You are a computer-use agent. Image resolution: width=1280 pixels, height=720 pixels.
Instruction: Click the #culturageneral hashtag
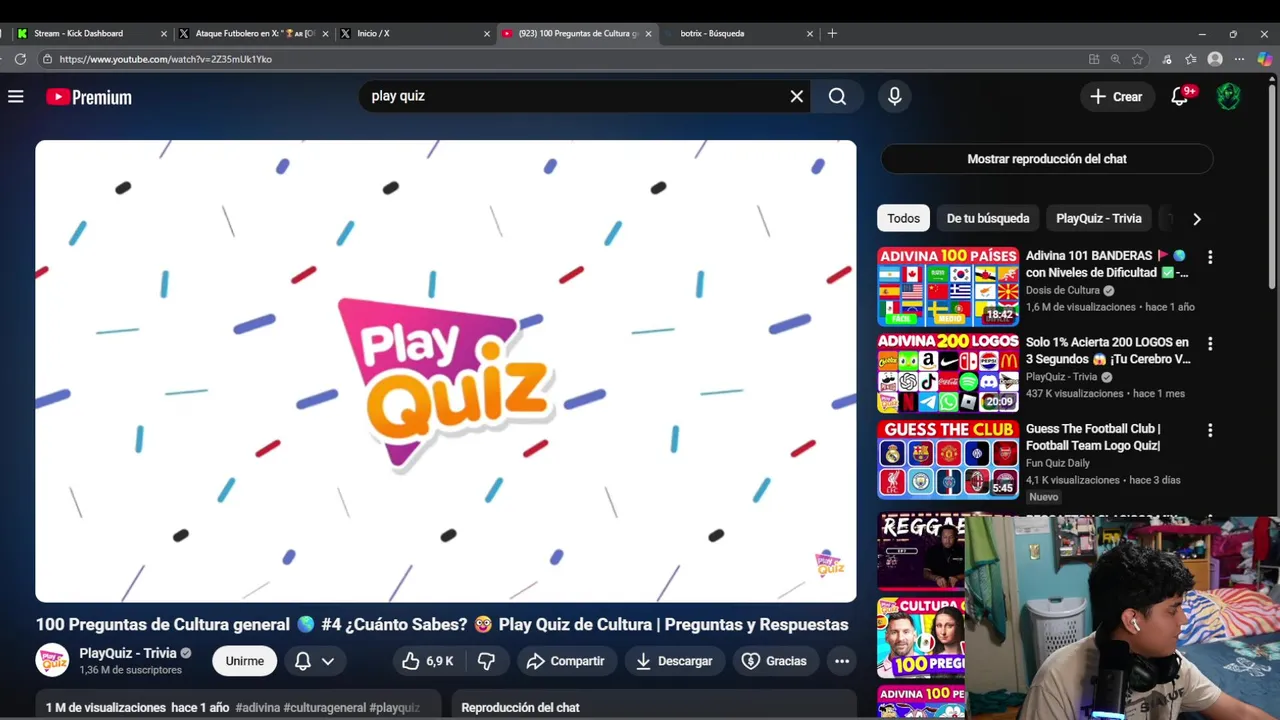click(x=325, y=707)
